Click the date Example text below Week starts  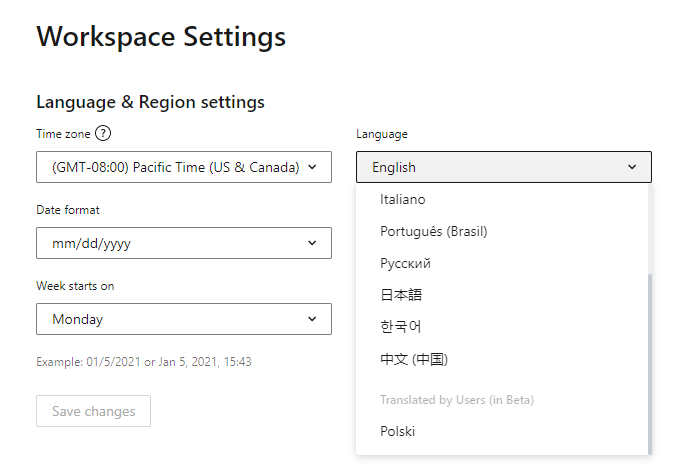click(144, 361)
